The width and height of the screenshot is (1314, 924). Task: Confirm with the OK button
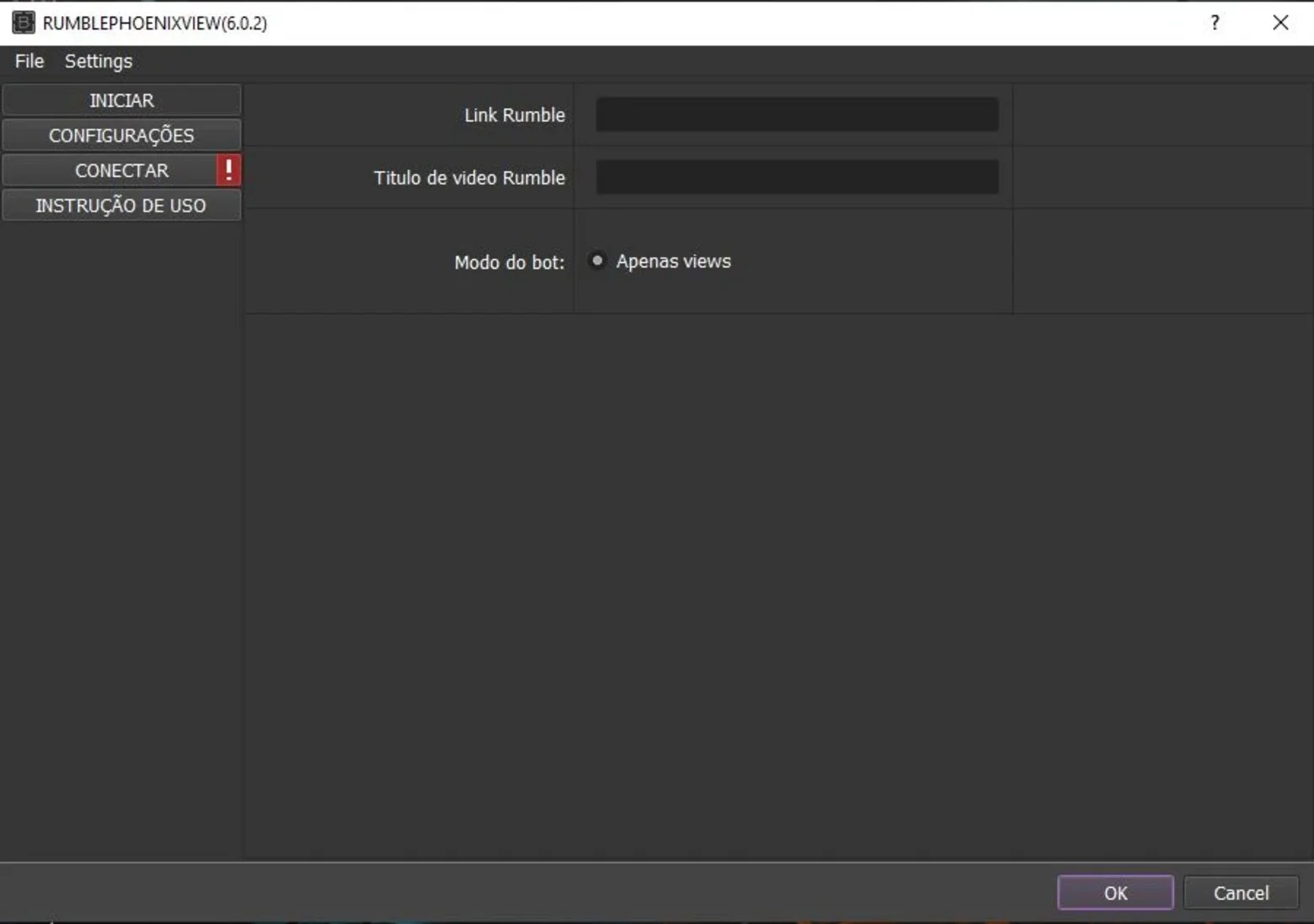pyautogui.click(x=1115, y=893)
